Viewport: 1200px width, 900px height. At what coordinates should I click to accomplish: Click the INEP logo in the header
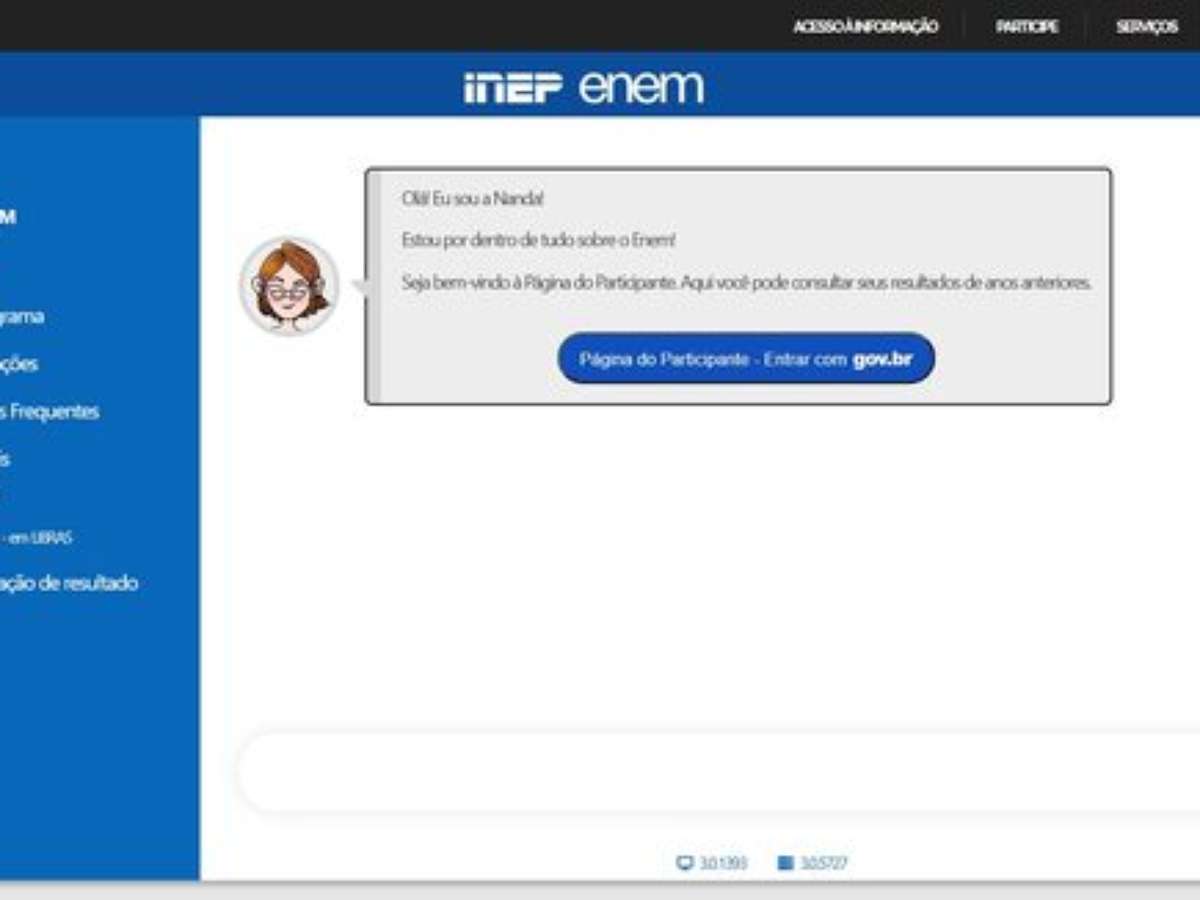coord(514,87)
